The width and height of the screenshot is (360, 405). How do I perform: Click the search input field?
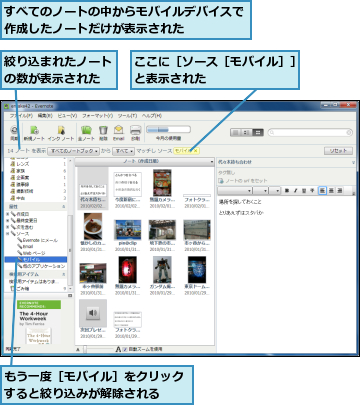310,133
